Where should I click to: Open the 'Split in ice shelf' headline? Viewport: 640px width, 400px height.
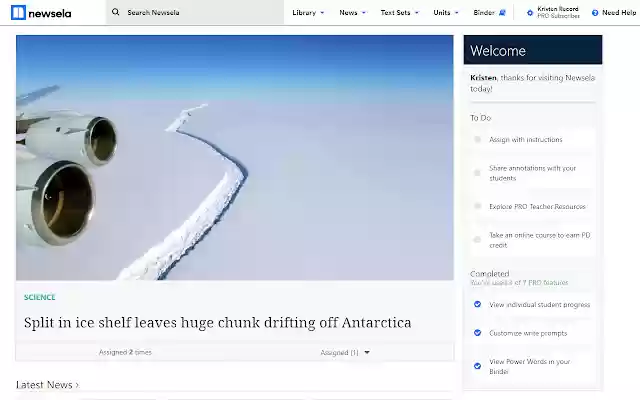pyautogui.click(x=218, y=322)
